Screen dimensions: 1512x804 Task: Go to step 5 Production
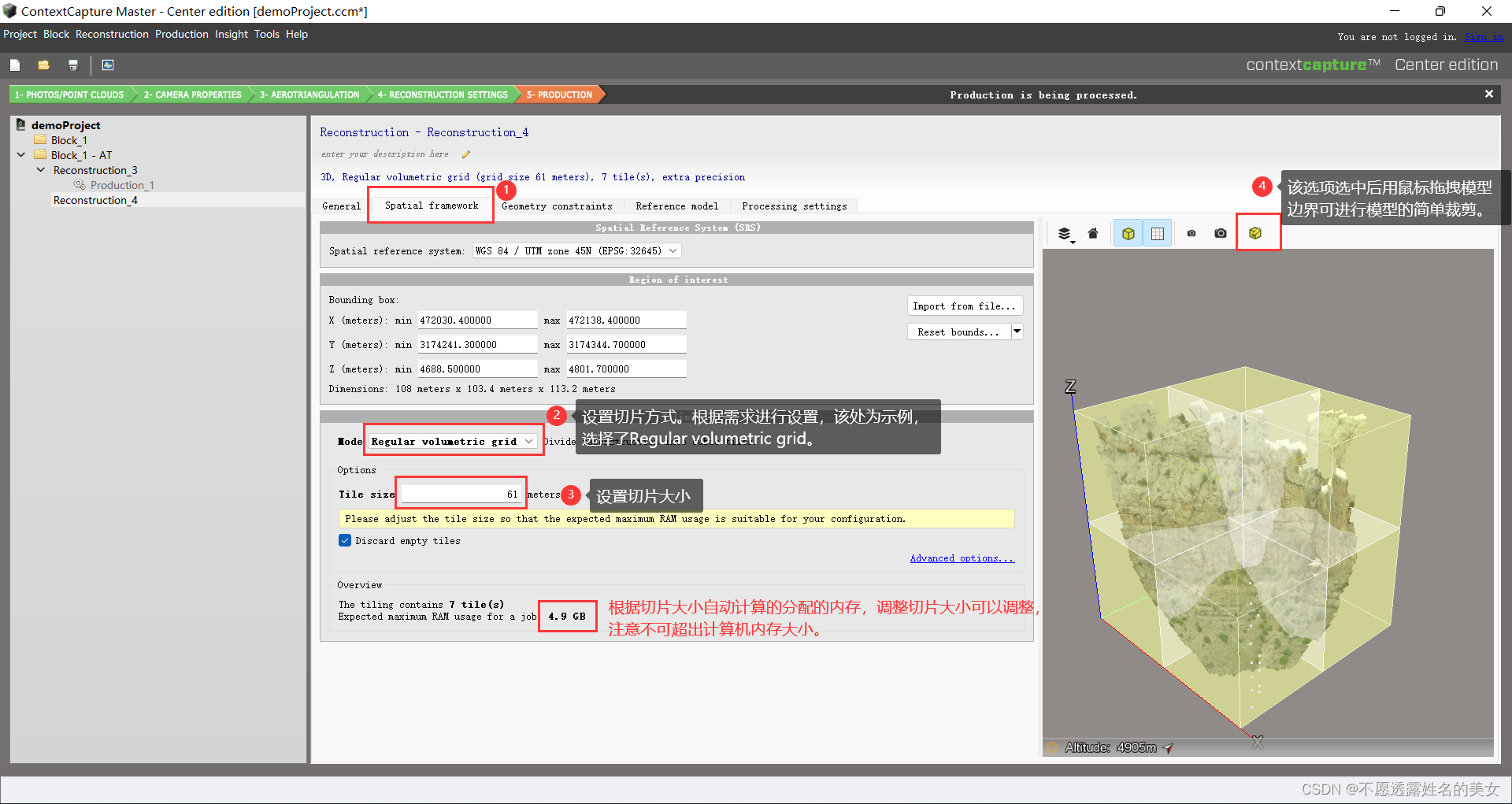pos(560,94)
